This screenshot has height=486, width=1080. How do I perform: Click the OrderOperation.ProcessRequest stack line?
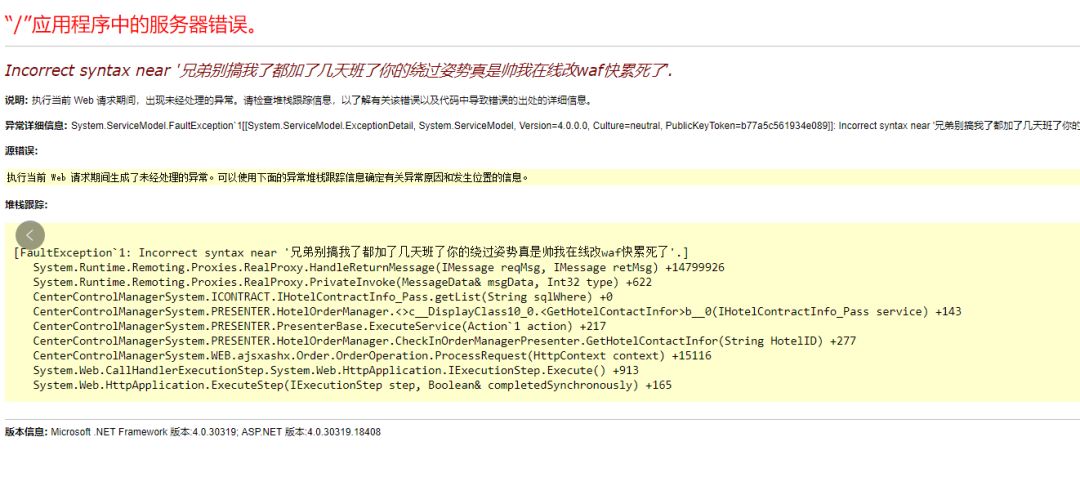(372, 356)
